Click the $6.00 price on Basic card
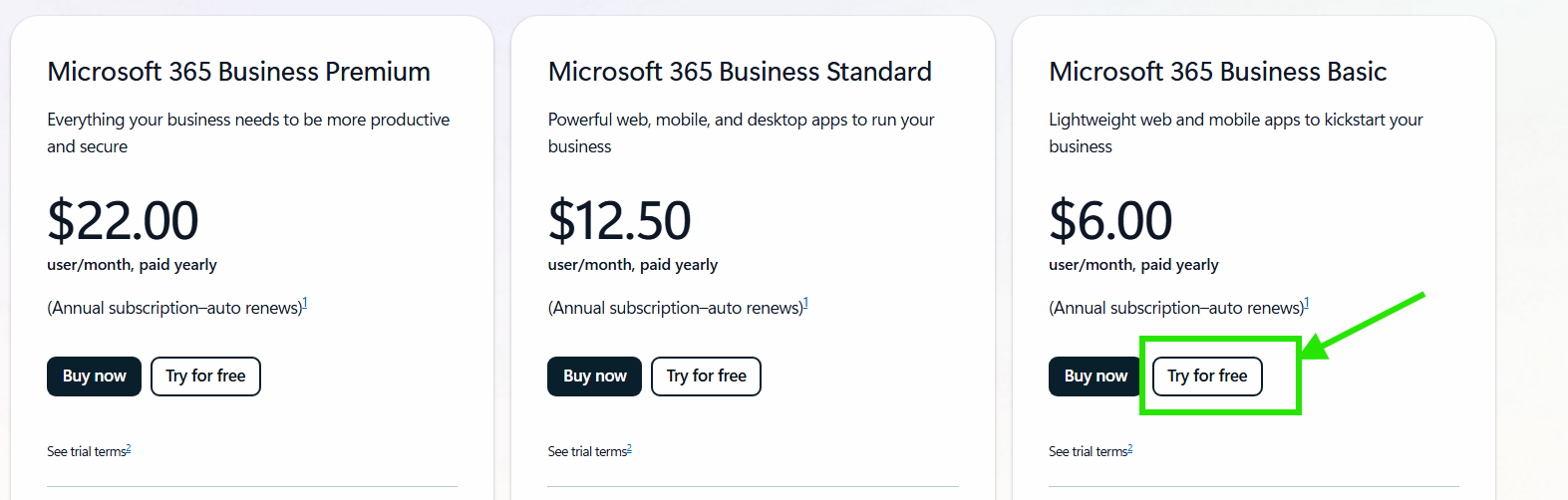This screenshot has width=1568, height=500. 1110,220
